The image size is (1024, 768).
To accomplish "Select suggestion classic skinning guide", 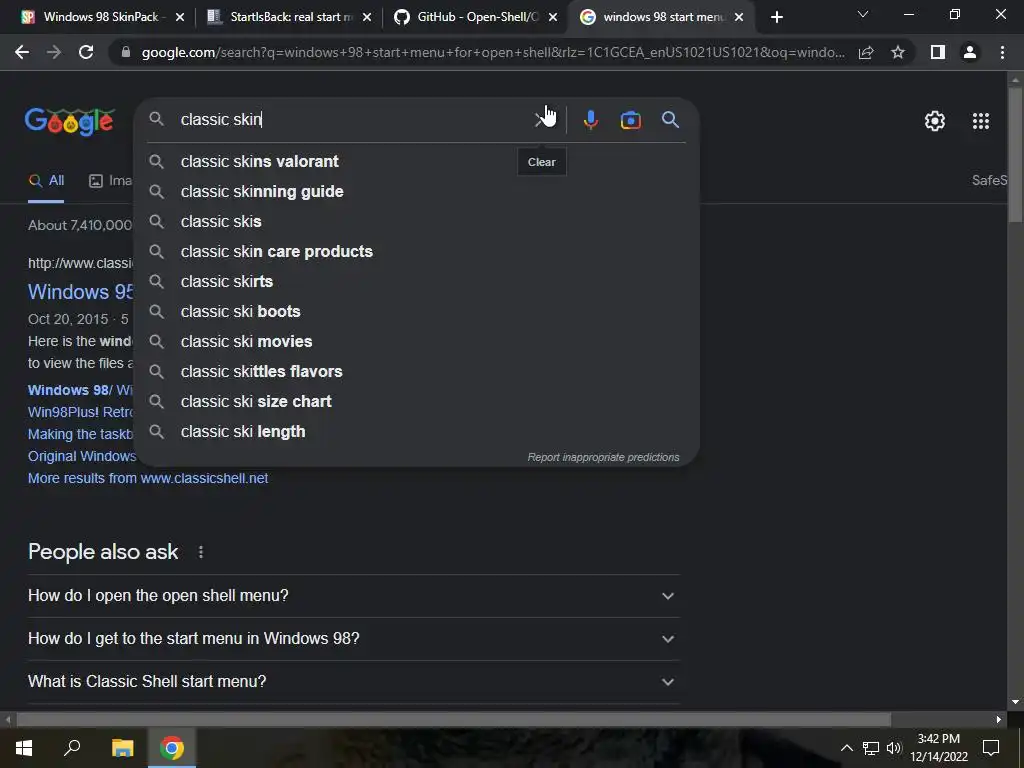I will [x=417, y=191].
